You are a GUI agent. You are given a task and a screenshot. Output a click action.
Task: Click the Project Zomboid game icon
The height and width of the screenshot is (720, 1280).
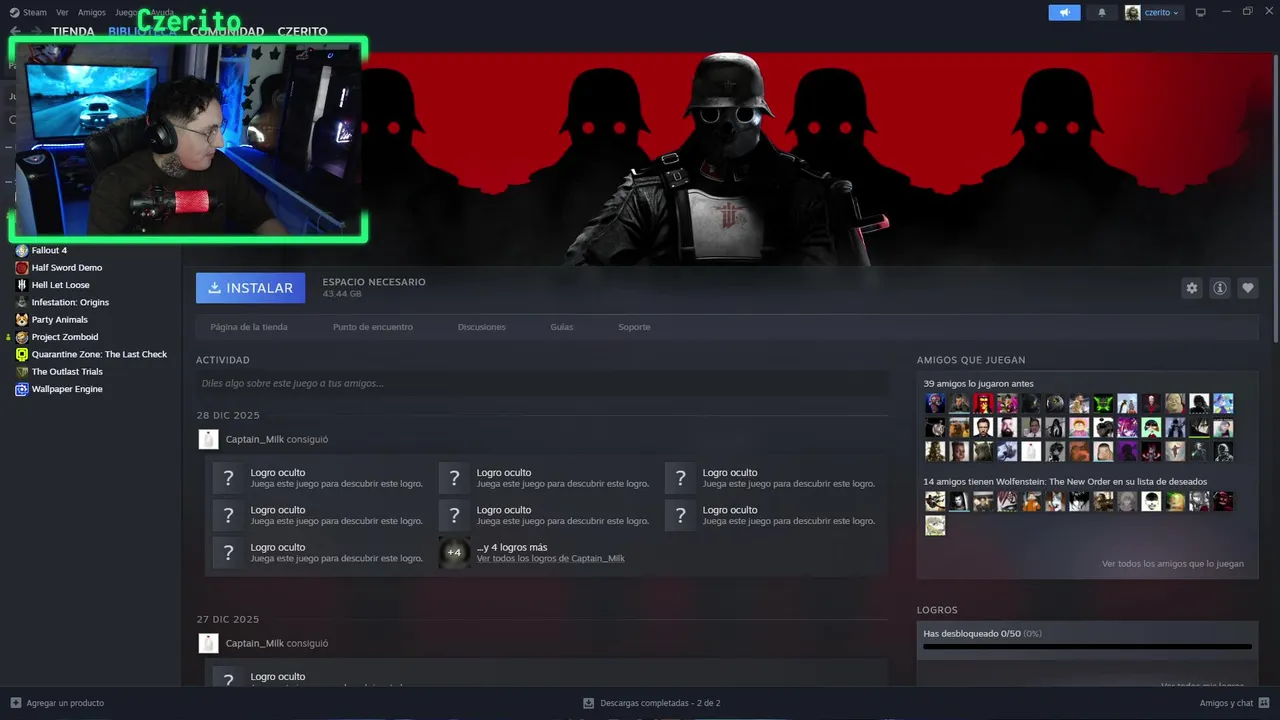(22, 337)
